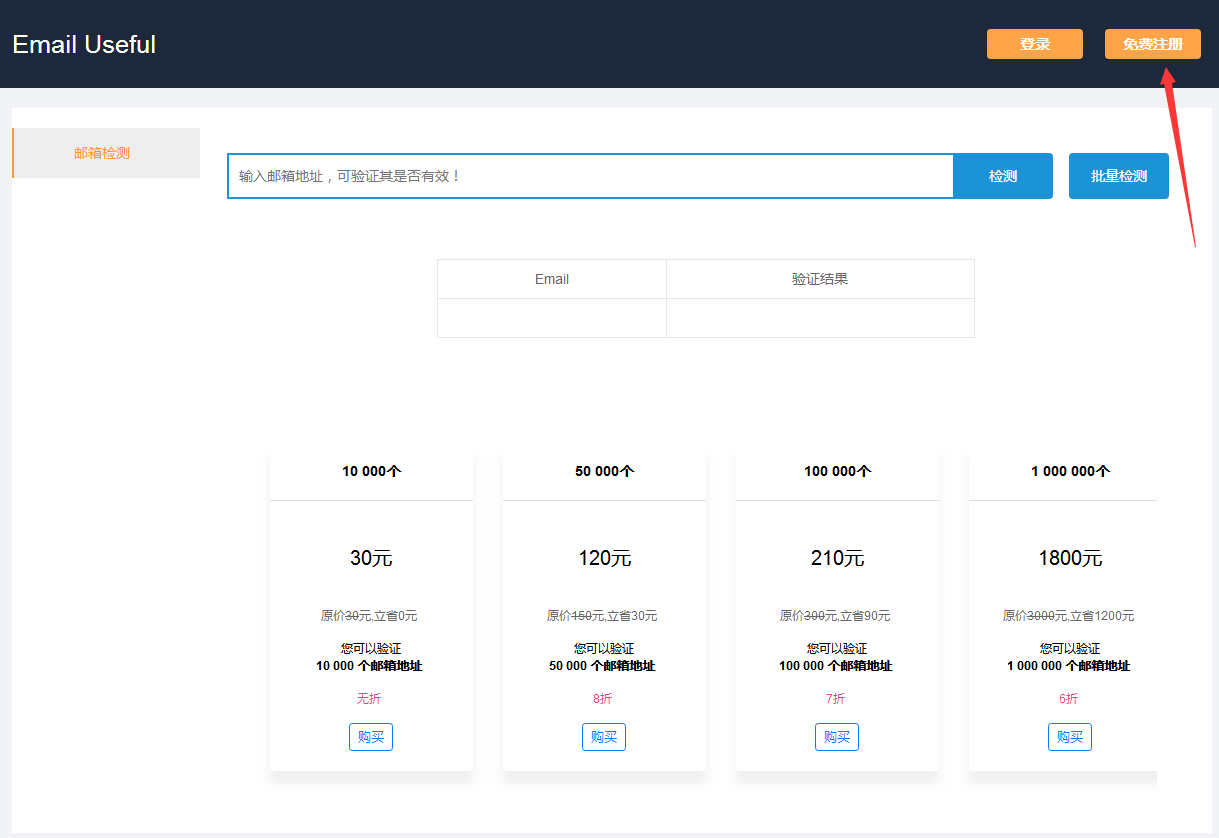Click 购买 under the 50 000个 plan
Viewport: 1219px width, 838px height.
[x=603, y=737]
